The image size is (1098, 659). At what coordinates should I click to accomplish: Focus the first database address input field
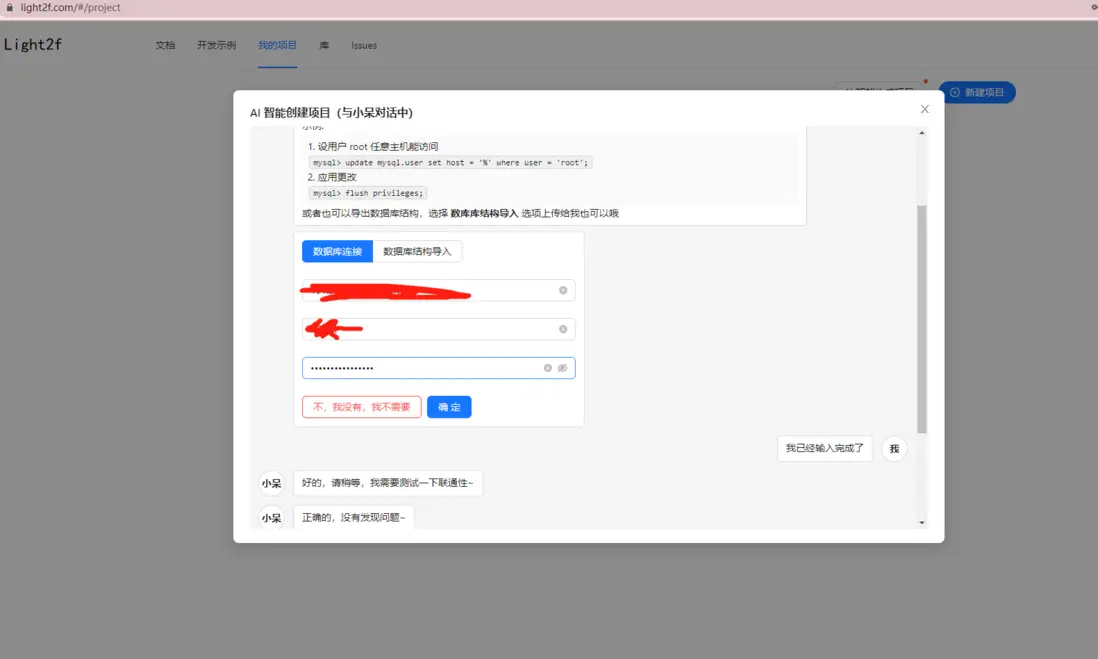tap(438, 290)
